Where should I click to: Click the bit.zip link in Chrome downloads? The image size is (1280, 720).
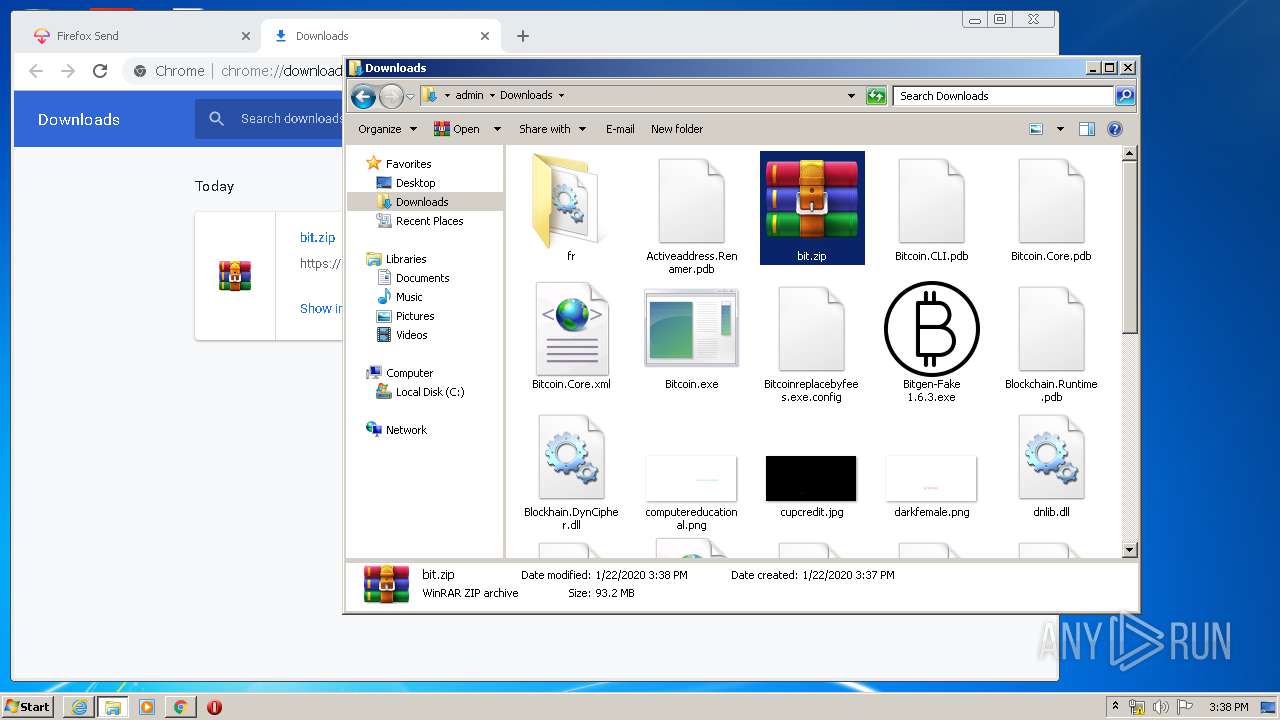click(x=317, y=238)
